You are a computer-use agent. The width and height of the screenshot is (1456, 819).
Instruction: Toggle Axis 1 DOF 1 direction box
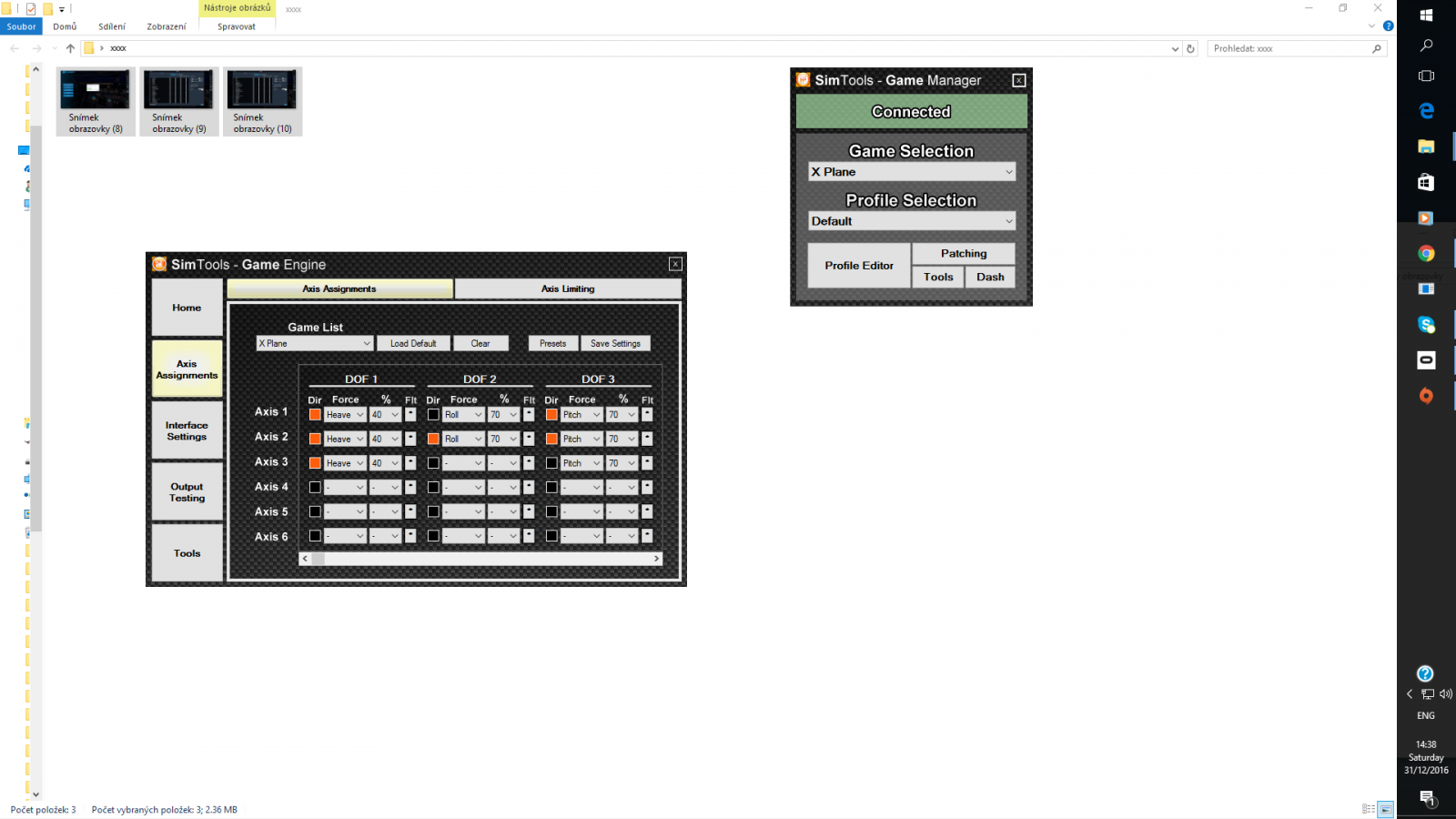point(315,414)
